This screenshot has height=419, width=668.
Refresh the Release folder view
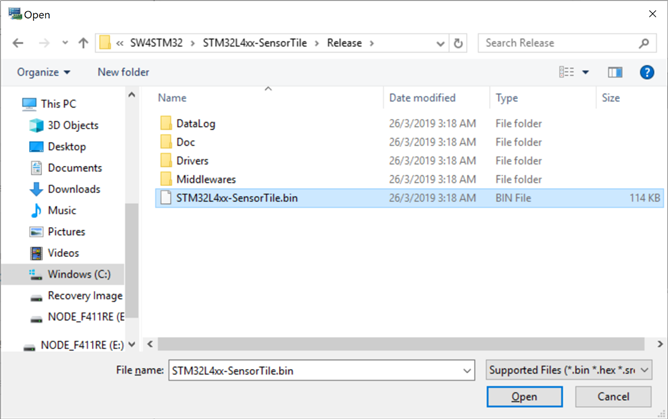tap(458, 43)
